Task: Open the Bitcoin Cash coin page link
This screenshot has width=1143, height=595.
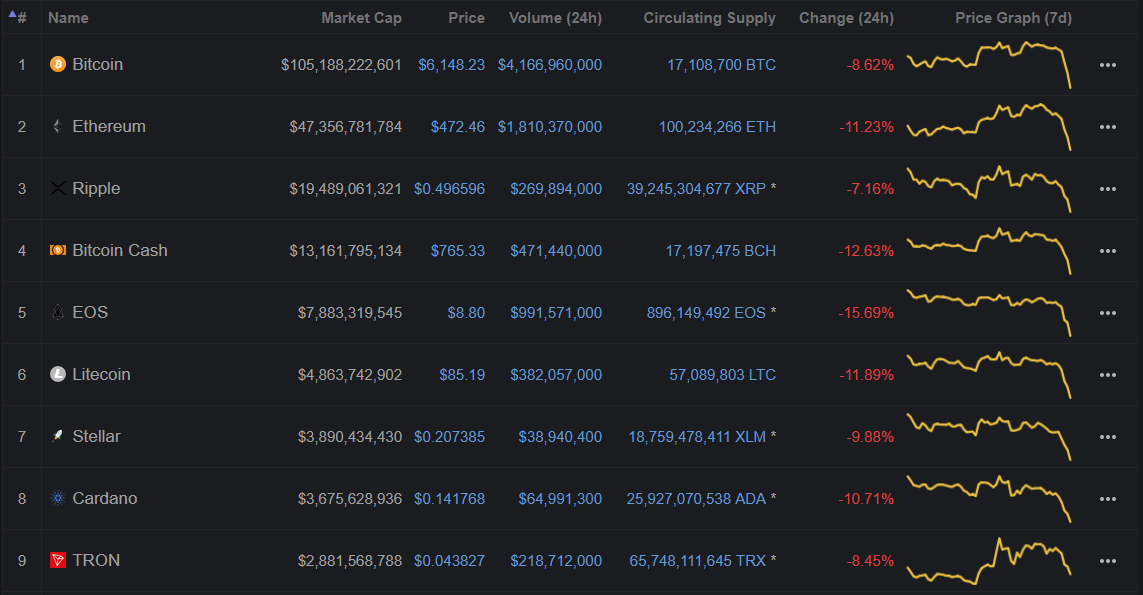Action: point(120,250)
